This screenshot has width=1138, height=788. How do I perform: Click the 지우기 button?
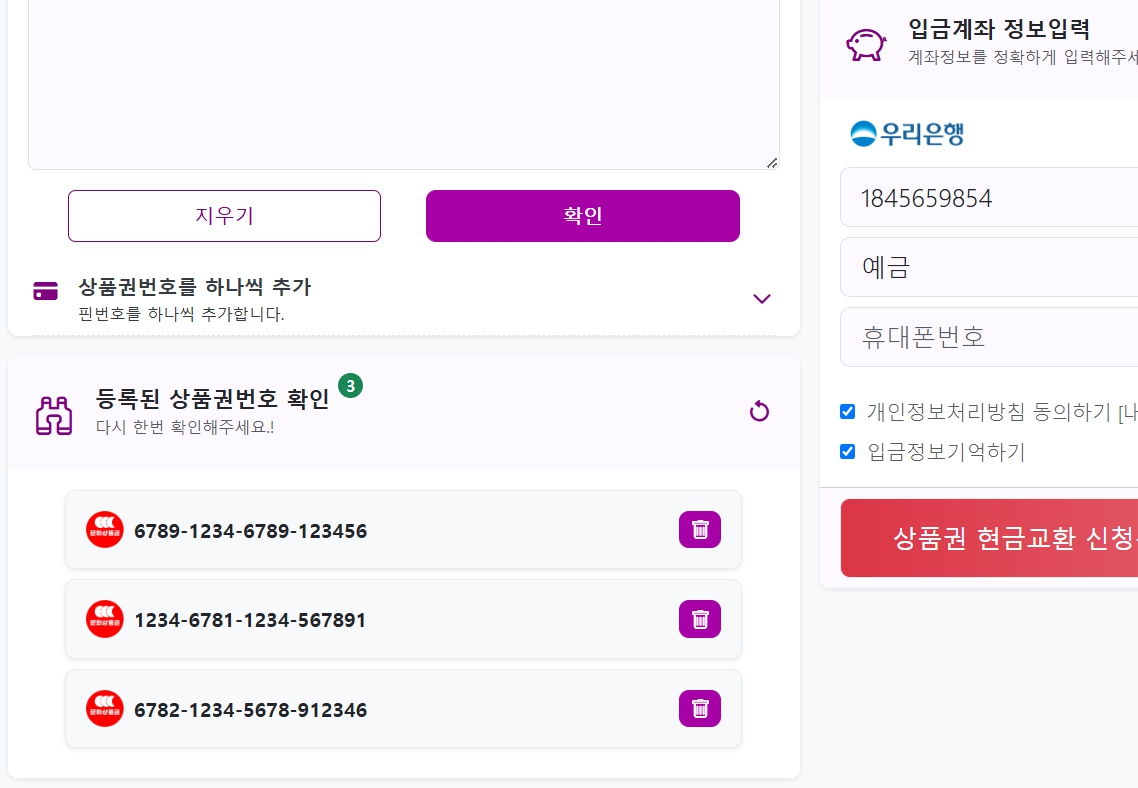pos(224,216)
